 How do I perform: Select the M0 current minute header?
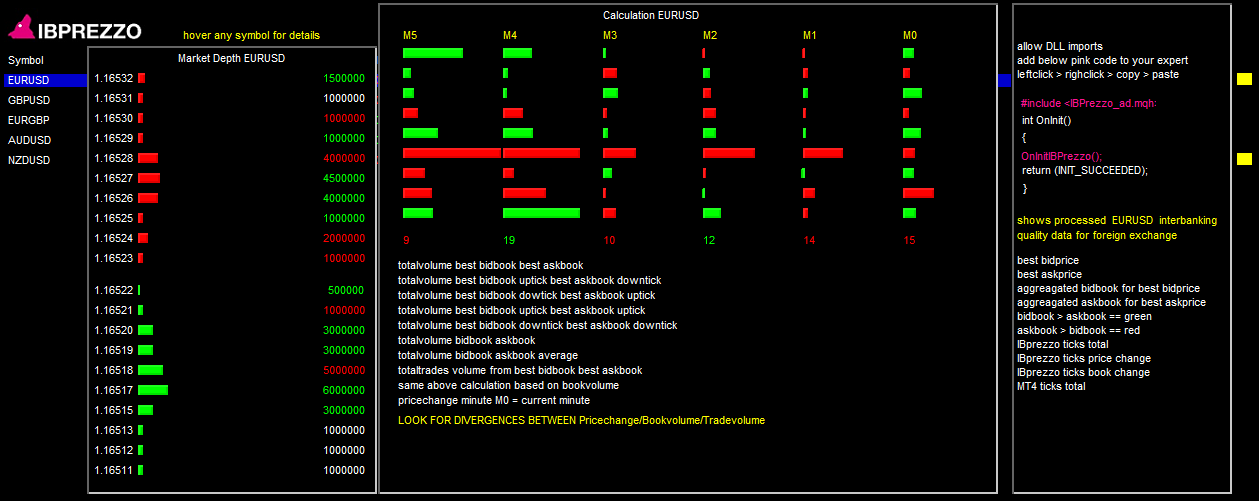(910, 36)
